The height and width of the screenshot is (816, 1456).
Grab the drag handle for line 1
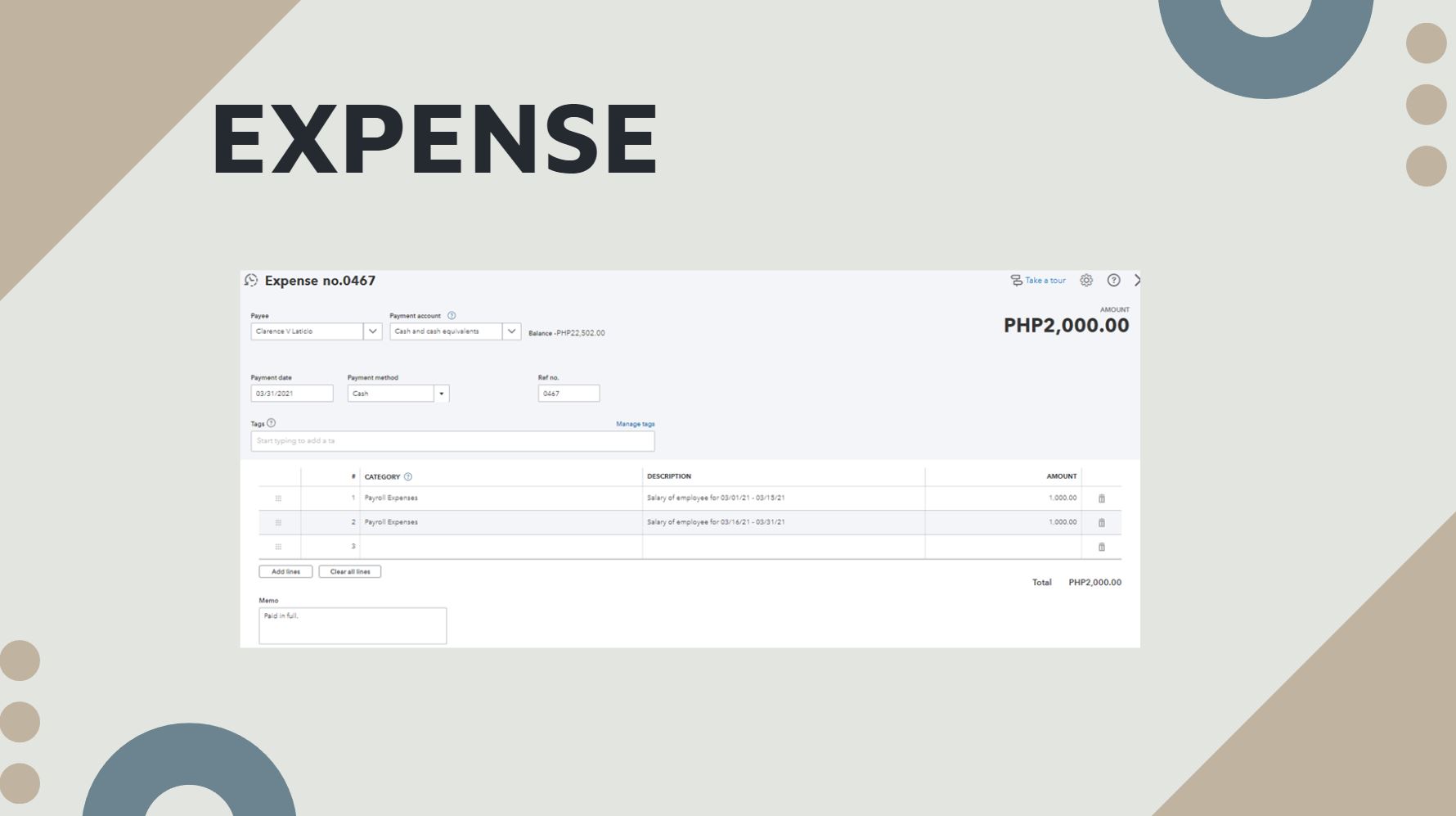[278, 498]
